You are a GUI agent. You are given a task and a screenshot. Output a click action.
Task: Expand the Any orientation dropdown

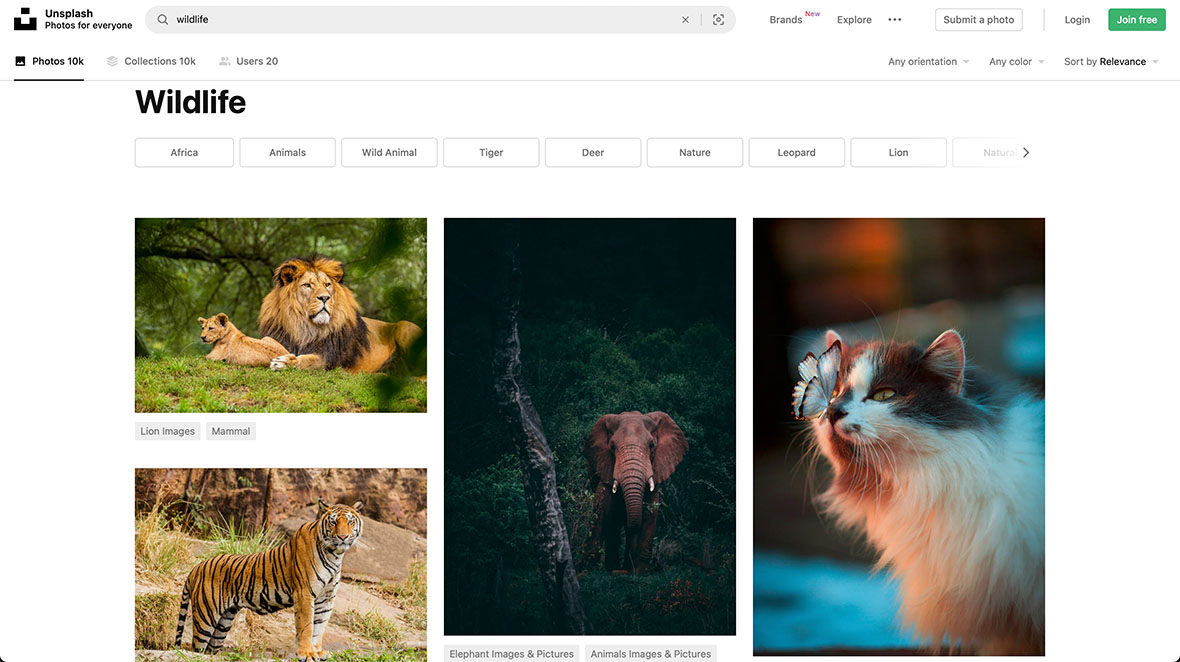[x=929, y=62]
